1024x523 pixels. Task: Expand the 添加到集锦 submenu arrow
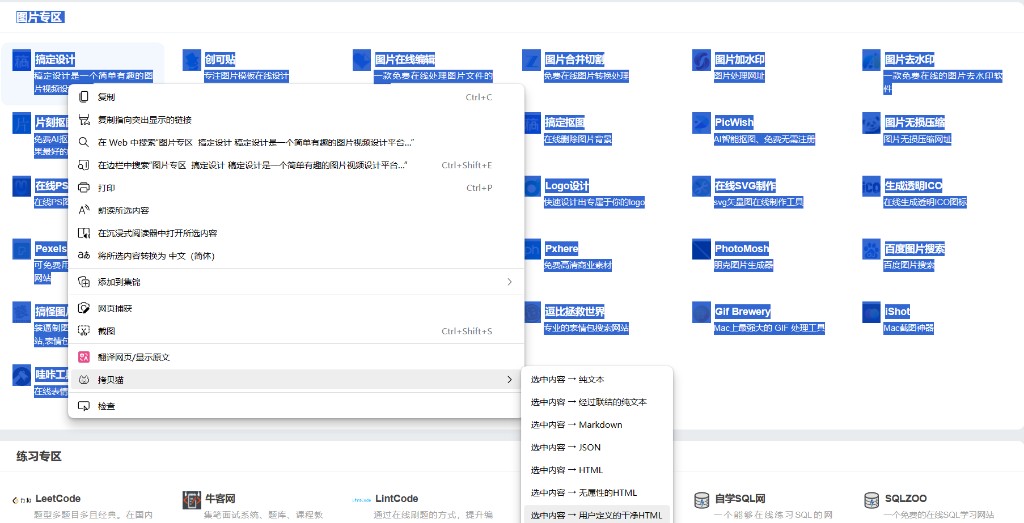[x=509, y=281]
